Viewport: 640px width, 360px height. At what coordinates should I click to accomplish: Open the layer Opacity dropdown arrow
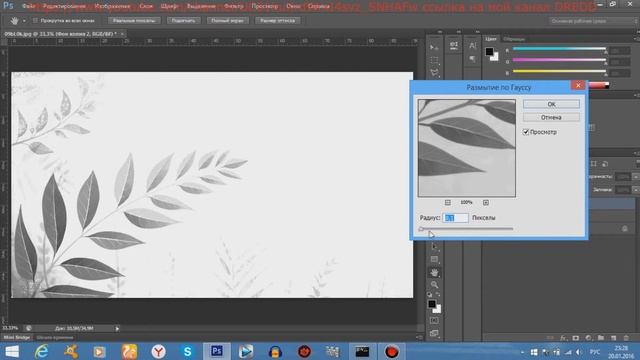(636, 177)
